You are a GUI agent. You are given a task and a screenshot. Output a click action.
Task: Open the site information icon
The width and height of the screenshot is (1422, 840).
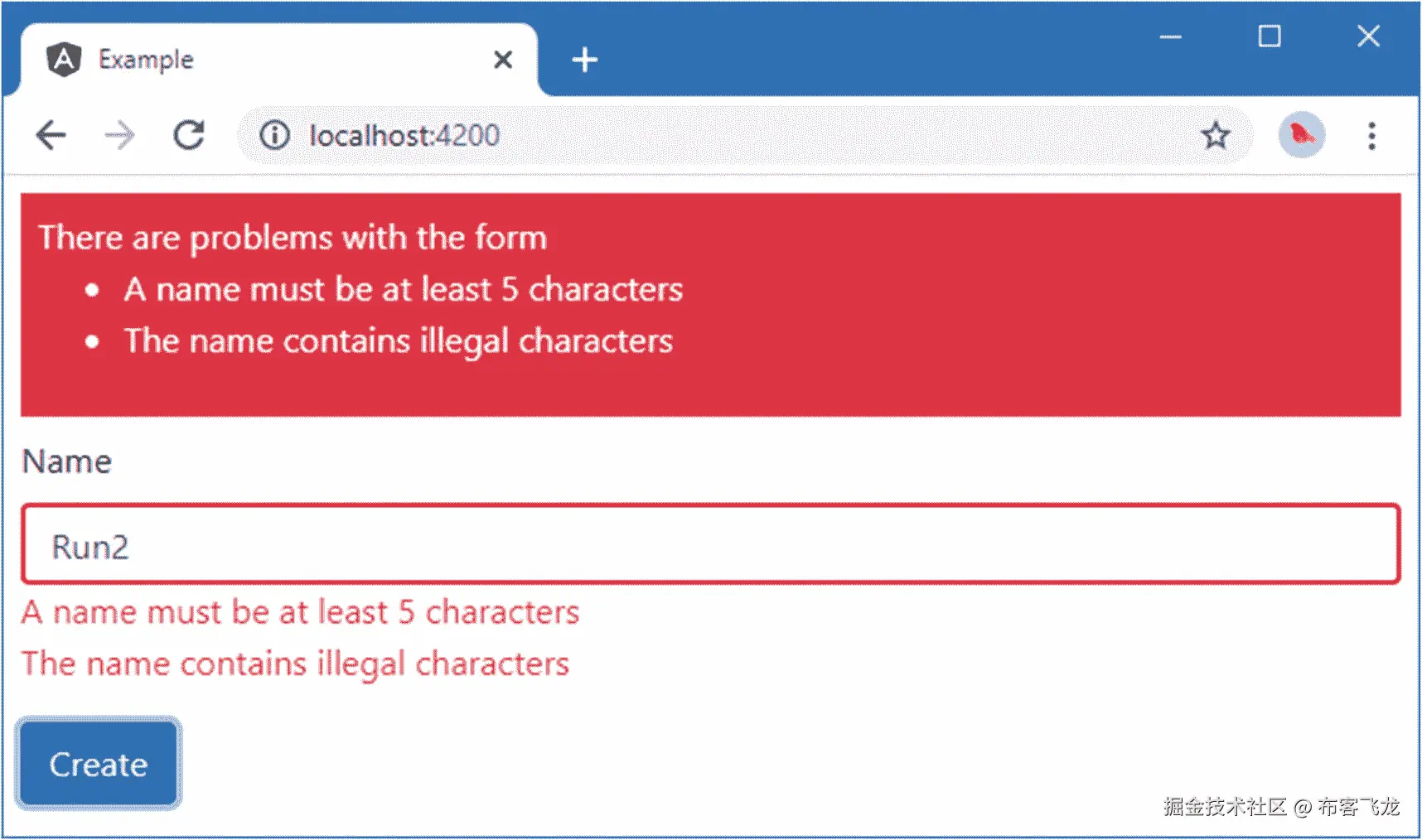click(274, 135)
